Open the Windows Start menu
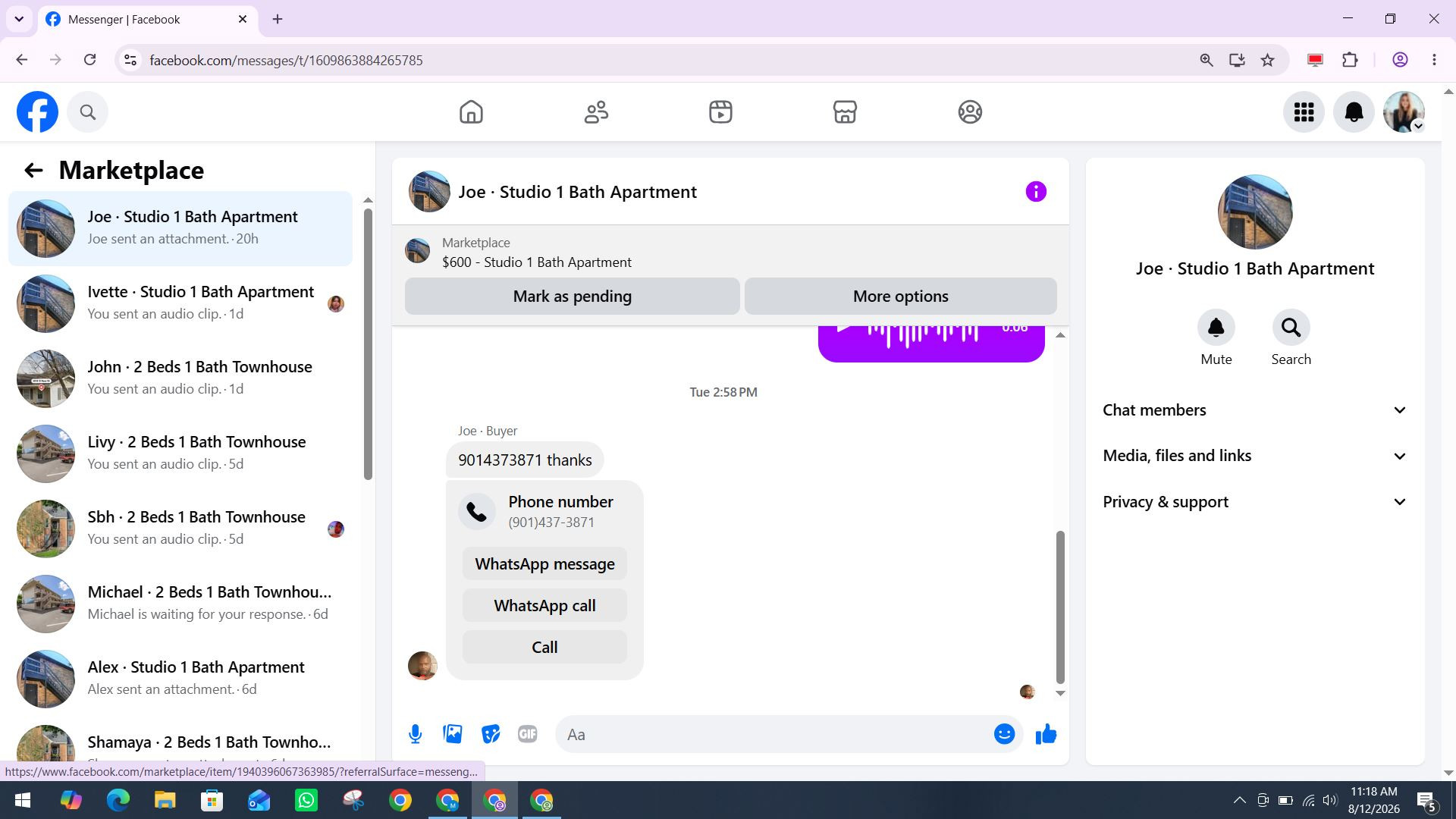 [x=23, y=800]
